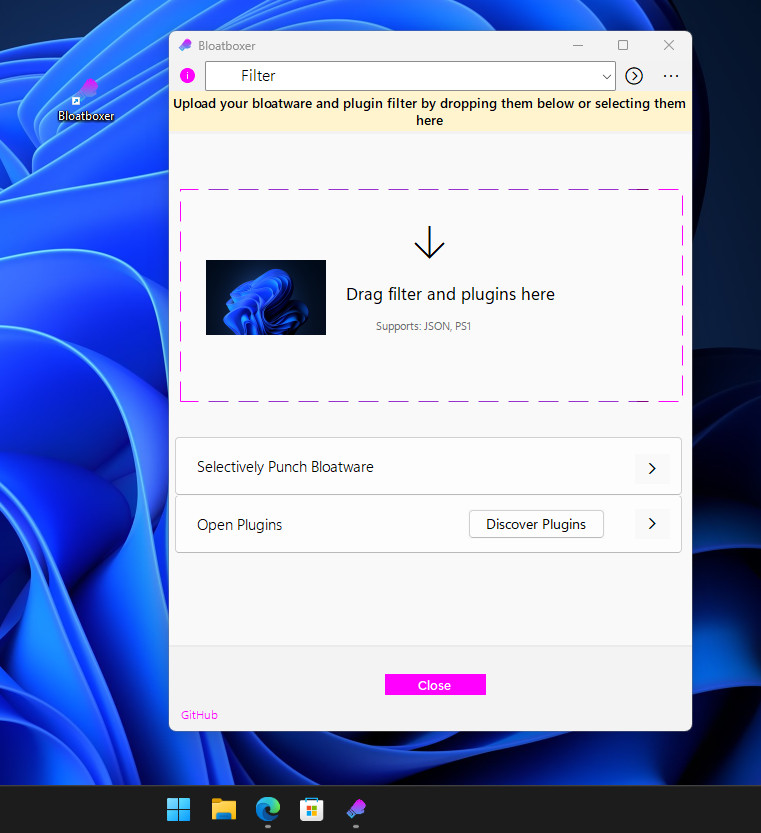
Task: Click the Windows wallpaper thumbnail
Action: tap(266, 298)
